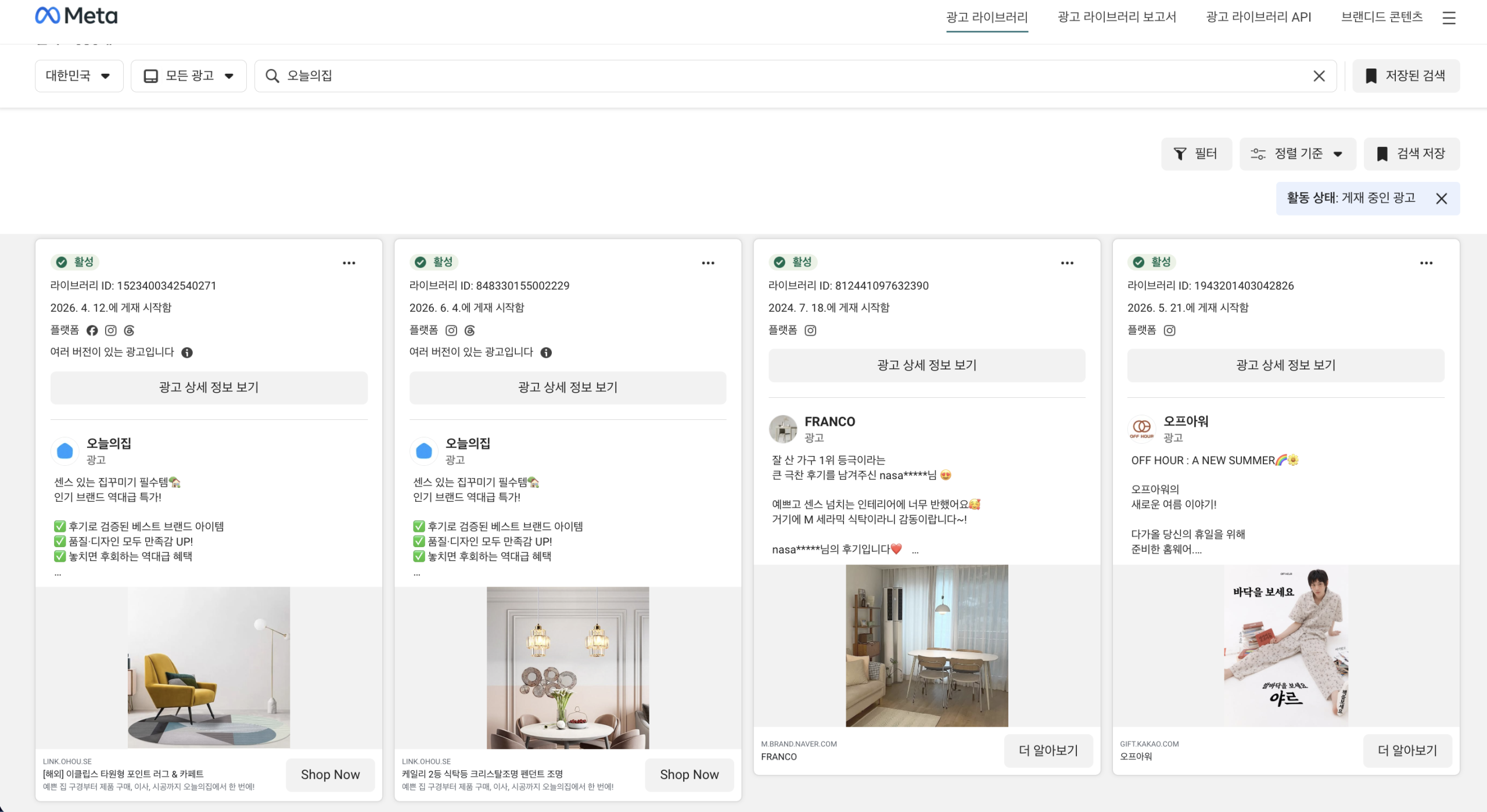Open more options for ad 812441097632390

click(x=1067, y=263)
